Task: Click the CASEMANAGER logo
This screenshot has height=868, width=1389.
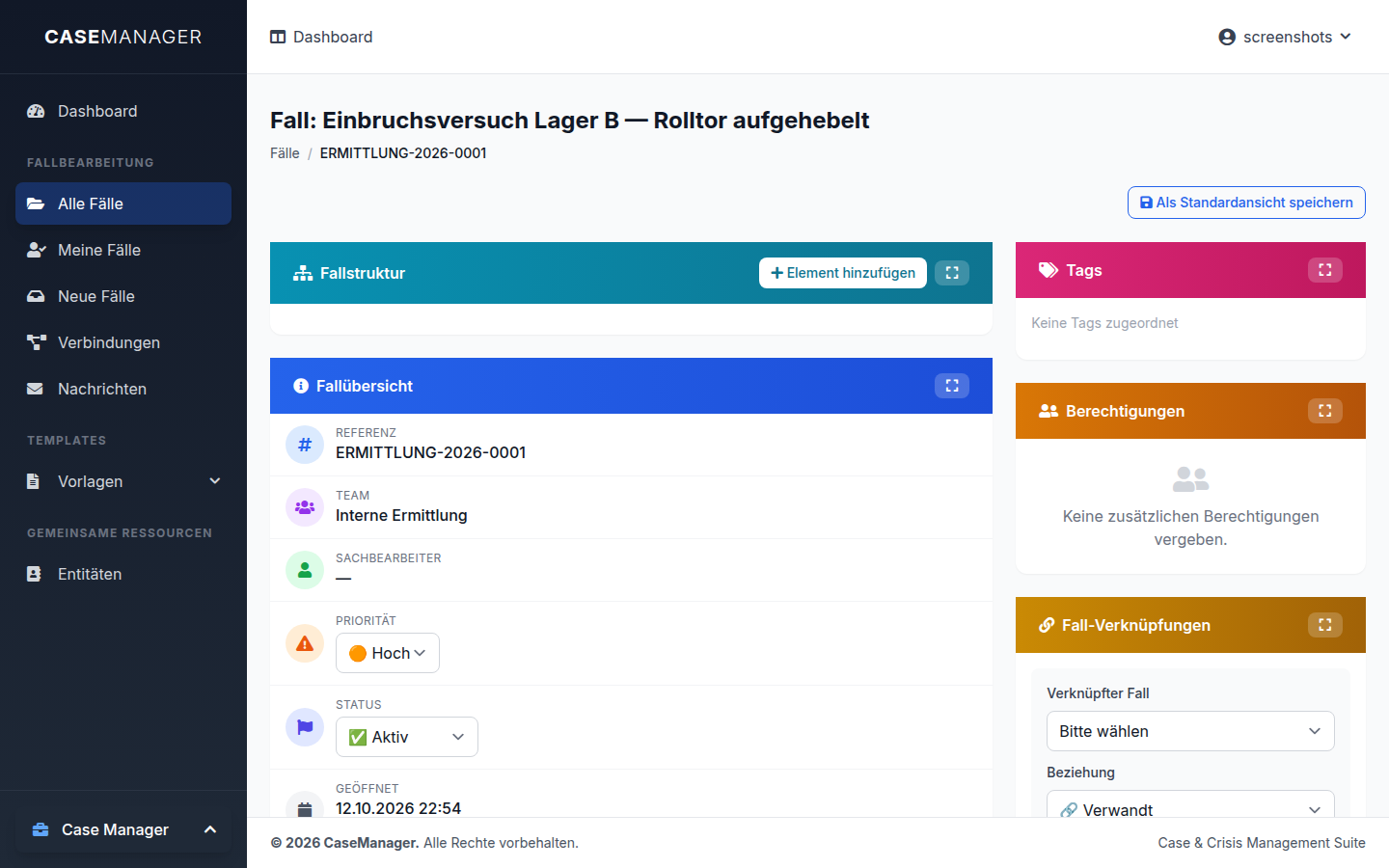Action: pos(123,37)
